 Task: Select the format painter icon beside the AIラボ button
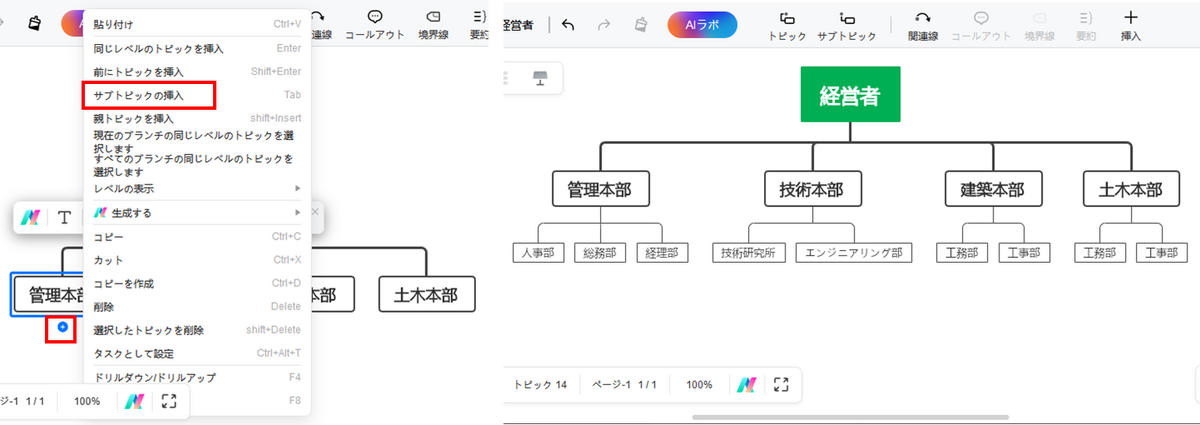click(x=640, y=25)
